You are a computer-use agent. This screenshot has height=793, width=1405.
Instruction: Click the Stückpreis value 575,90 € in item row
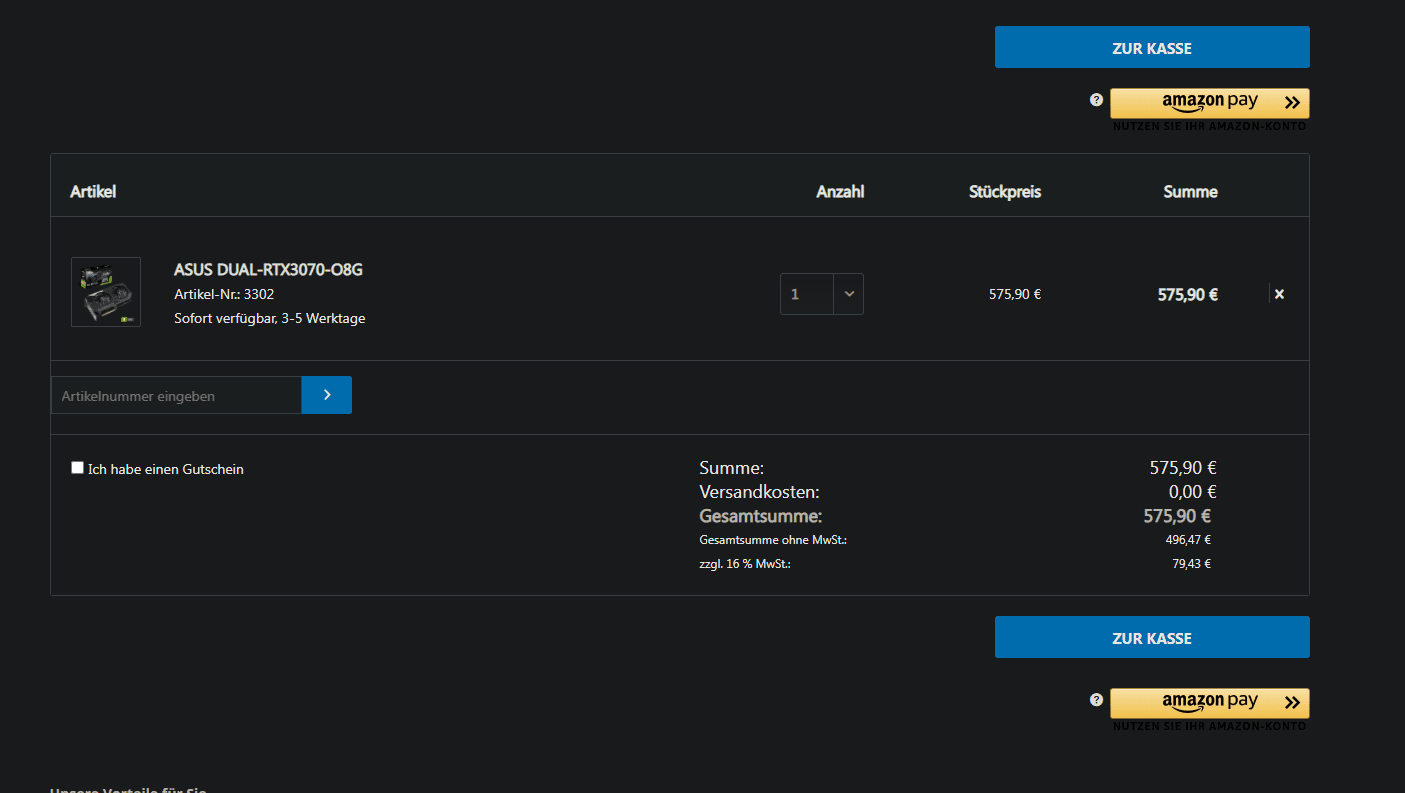1015,294
